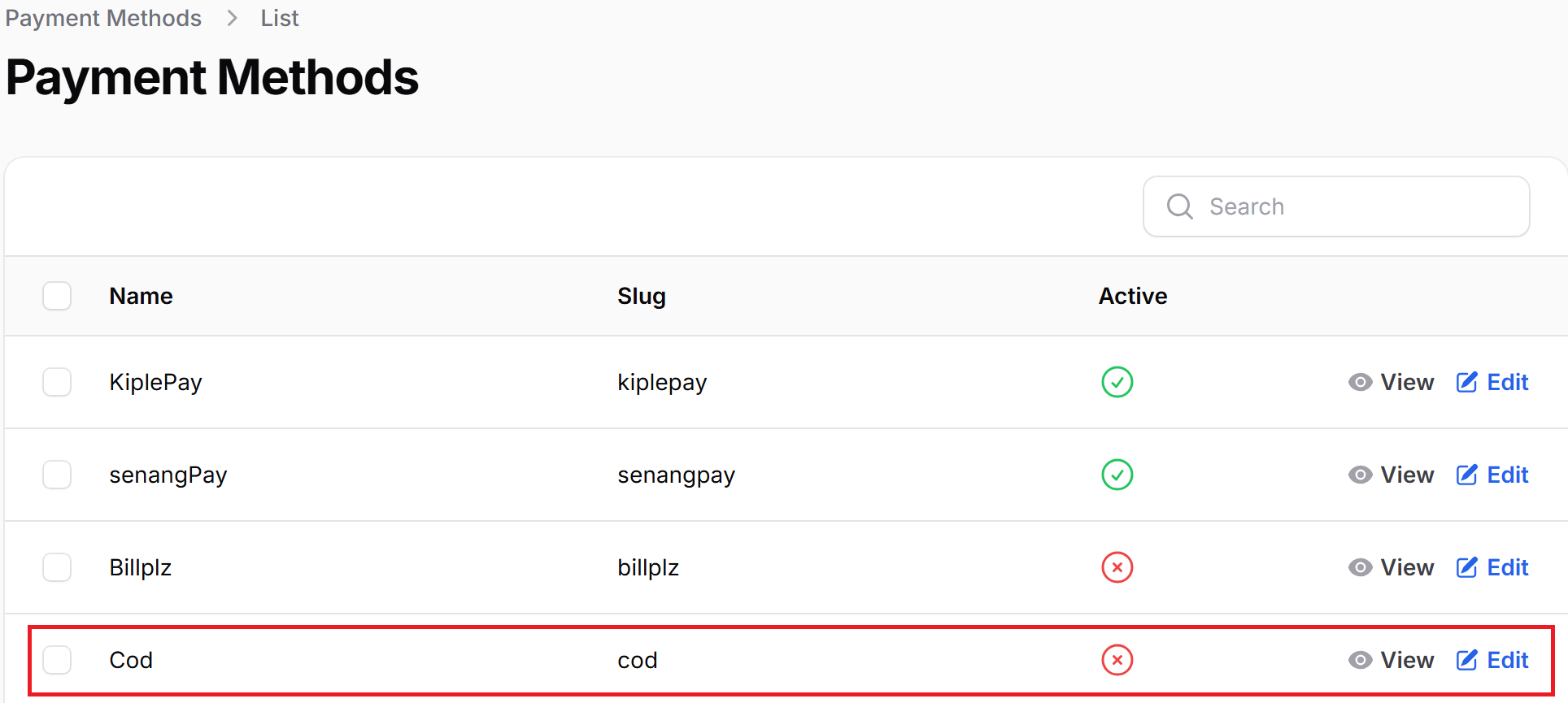Click the magnifier icon in Search box

point(1179,206)
